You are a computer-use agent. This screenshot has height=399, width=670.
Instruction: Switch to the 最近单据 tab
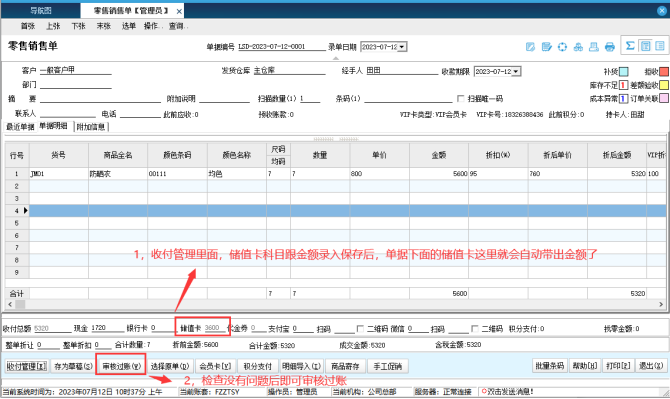coord(20,127)
